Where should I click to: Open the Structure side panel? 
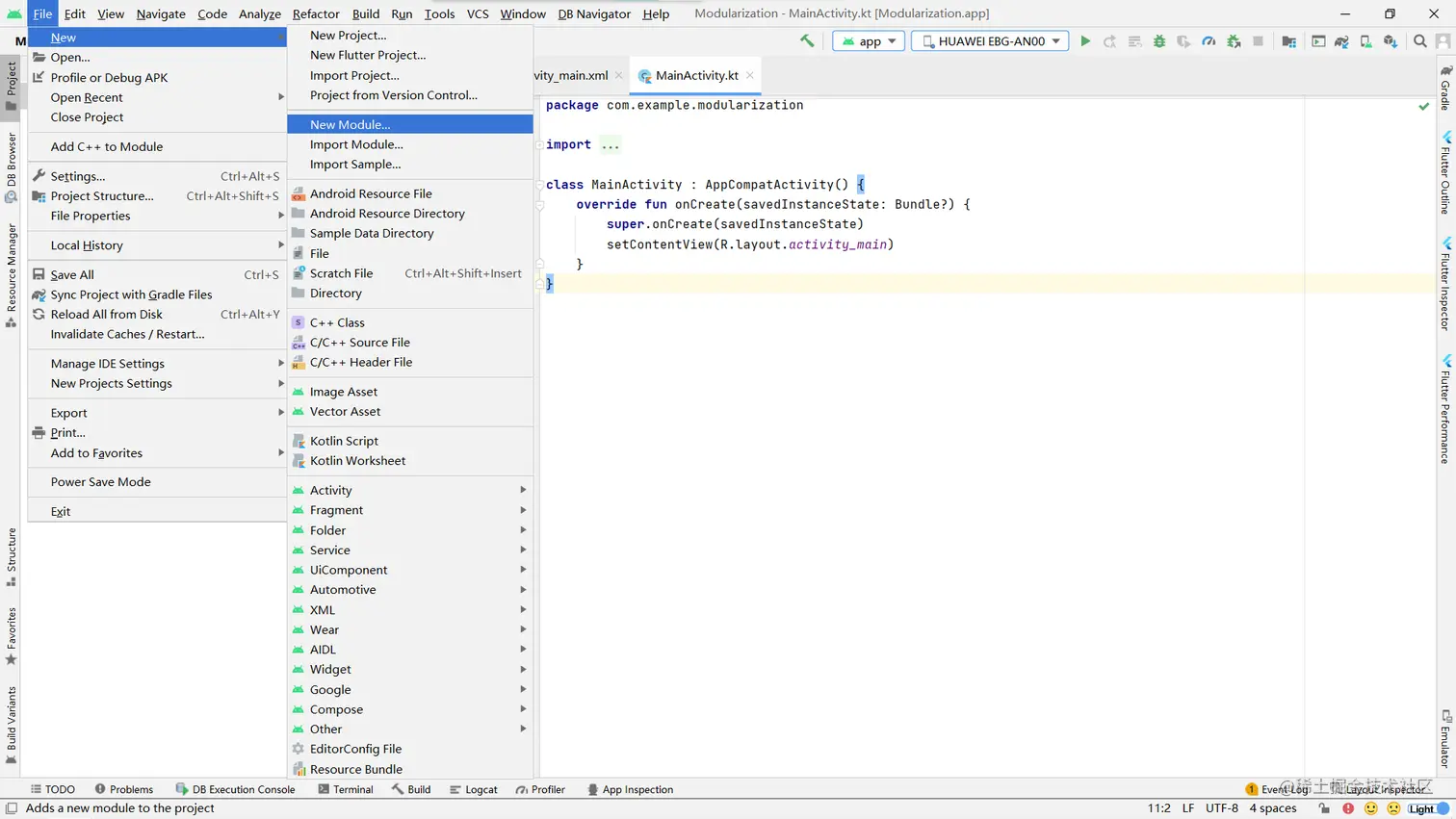click(12, 557)
